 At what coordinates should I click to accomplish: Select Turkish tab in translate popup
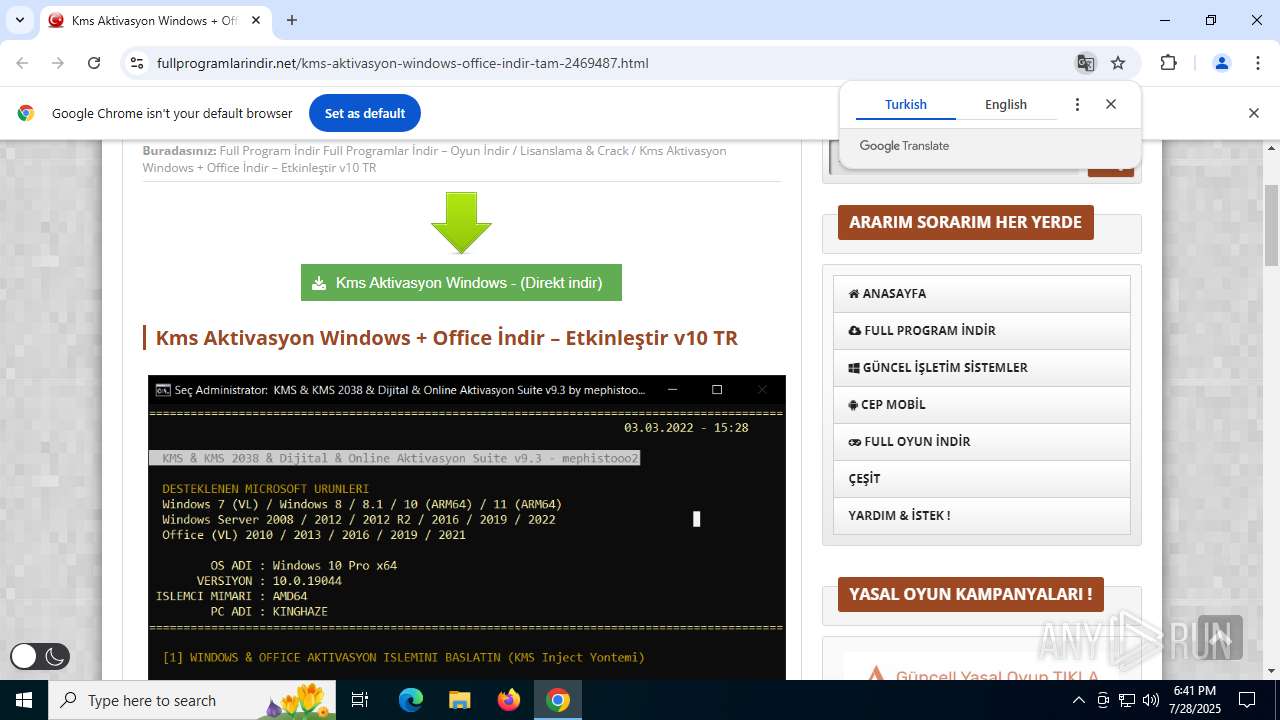point(906,104)
